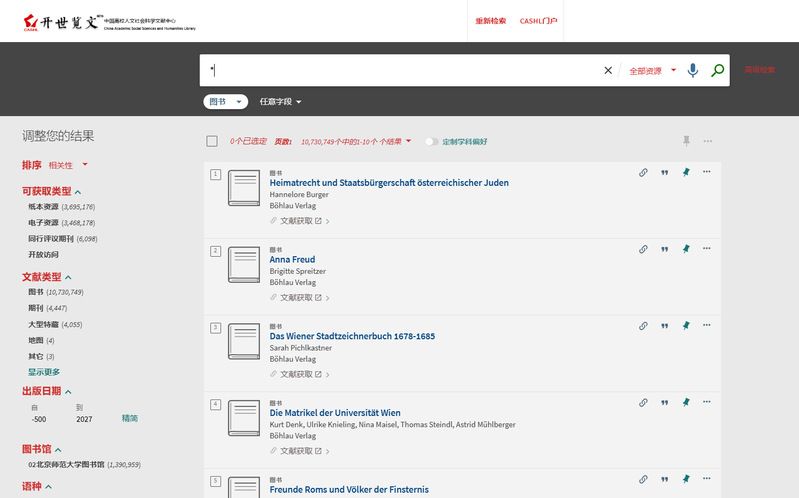Click the voice search microphone icon
Image resolution: width=799 pixels, height=498 pixels.
click(x=692, y=71)
